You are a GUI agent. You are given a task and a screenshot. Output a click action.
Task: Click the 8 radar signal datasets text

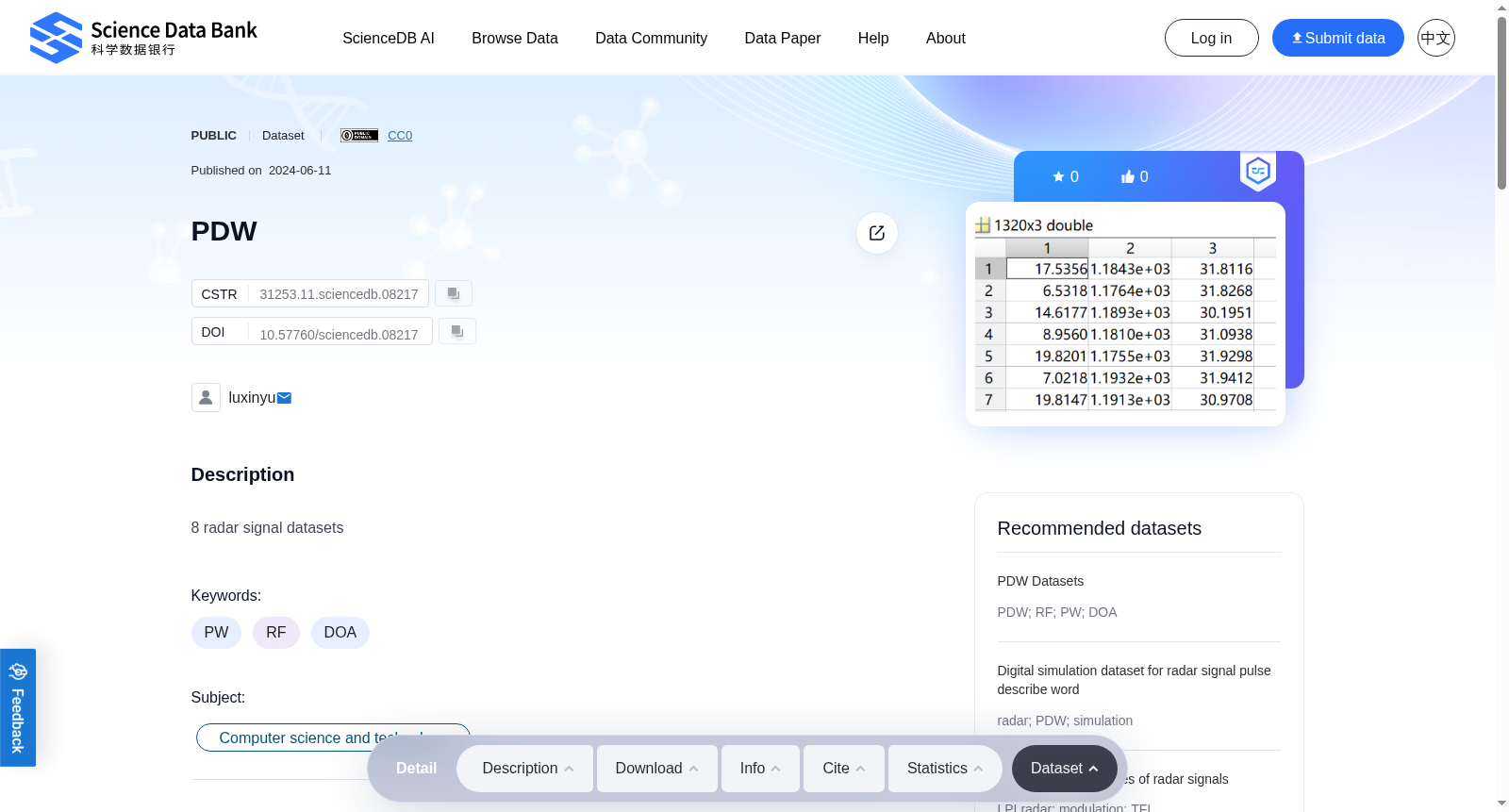(x=267, y=528)
